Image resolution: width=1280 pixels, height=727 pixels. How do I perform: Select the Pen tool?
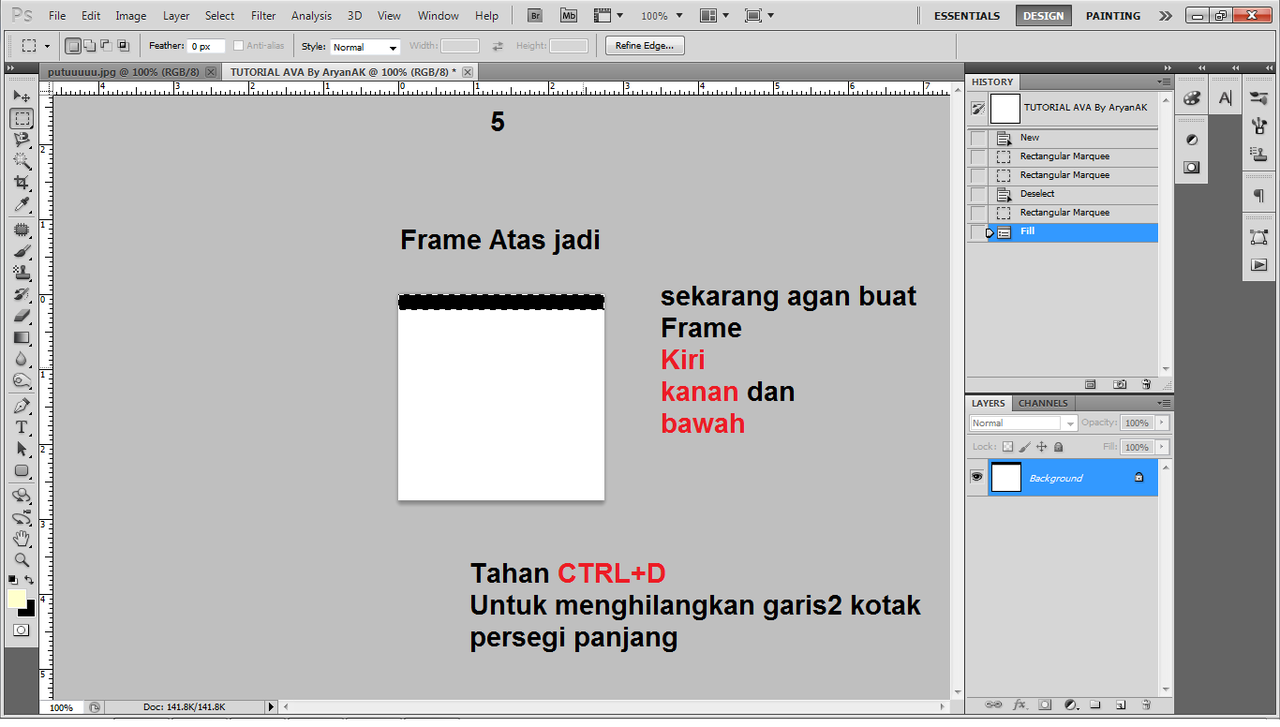(x=21, y=406)
